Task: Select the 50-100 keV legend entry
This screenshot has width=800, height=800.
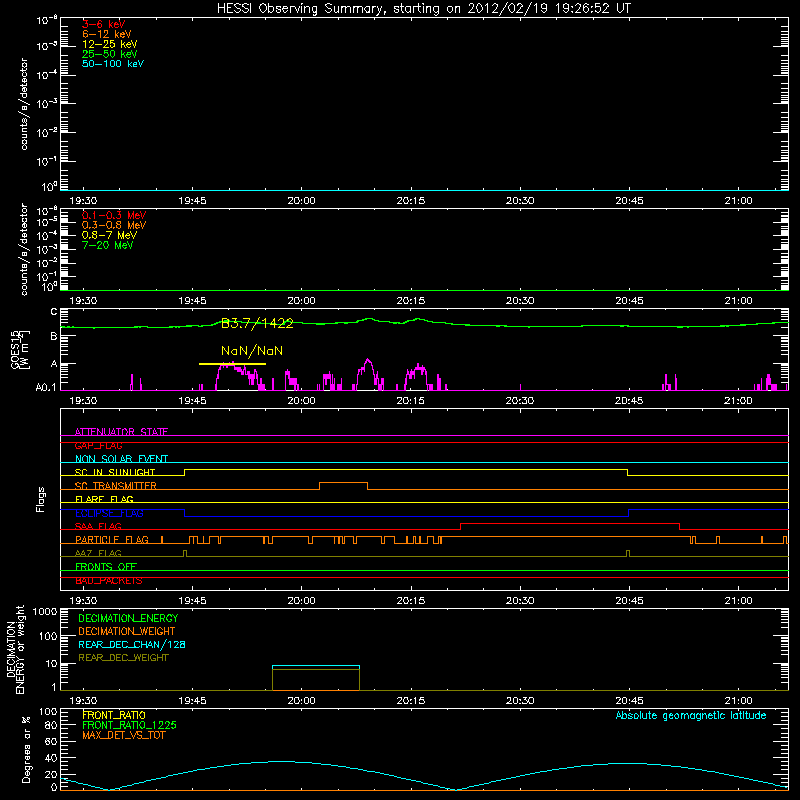Action: pyautogui.click(x=113, y=64)
